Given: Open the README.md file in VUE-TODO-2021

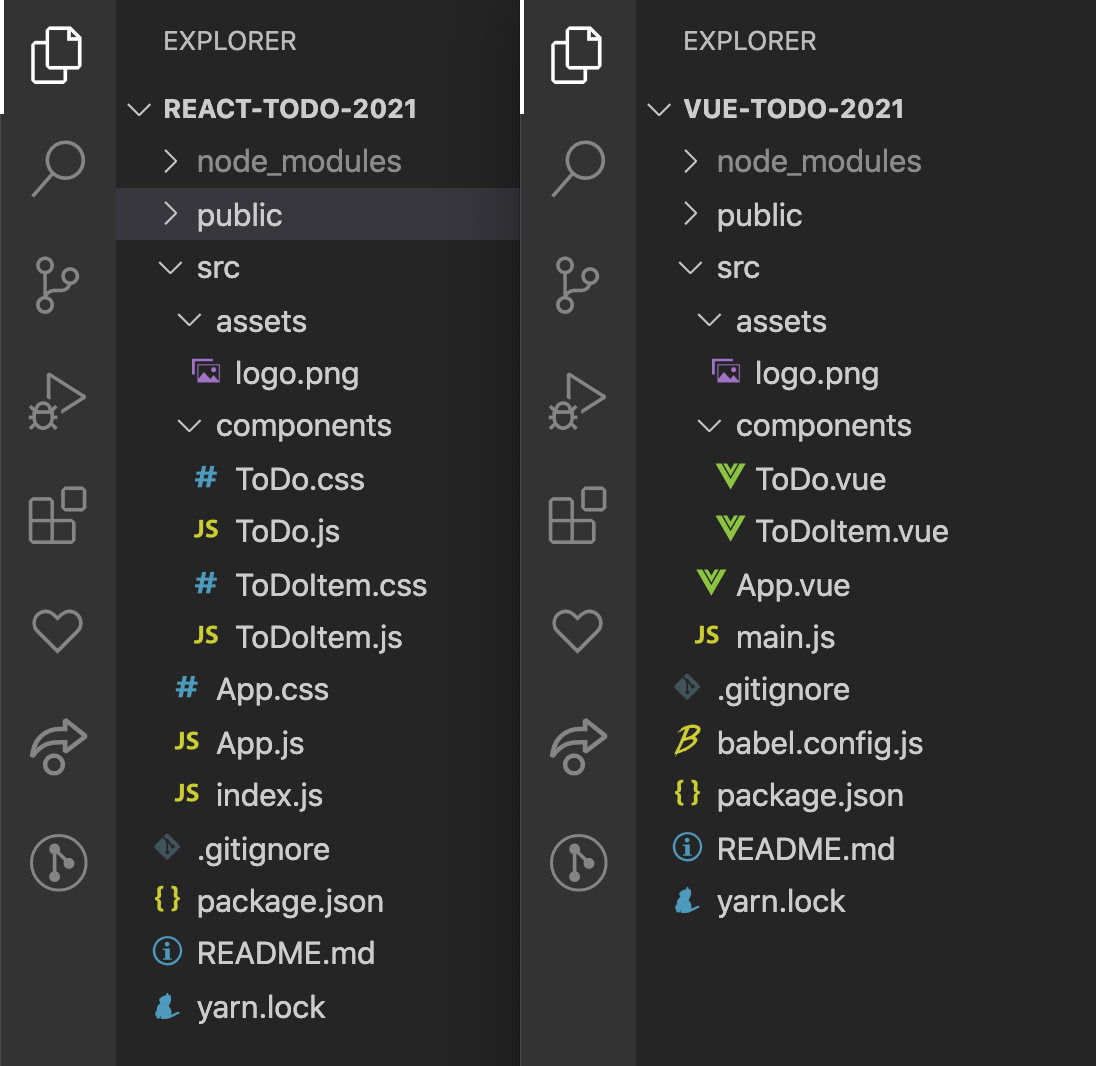Looking at the screenshot, I should coord(807,848).
